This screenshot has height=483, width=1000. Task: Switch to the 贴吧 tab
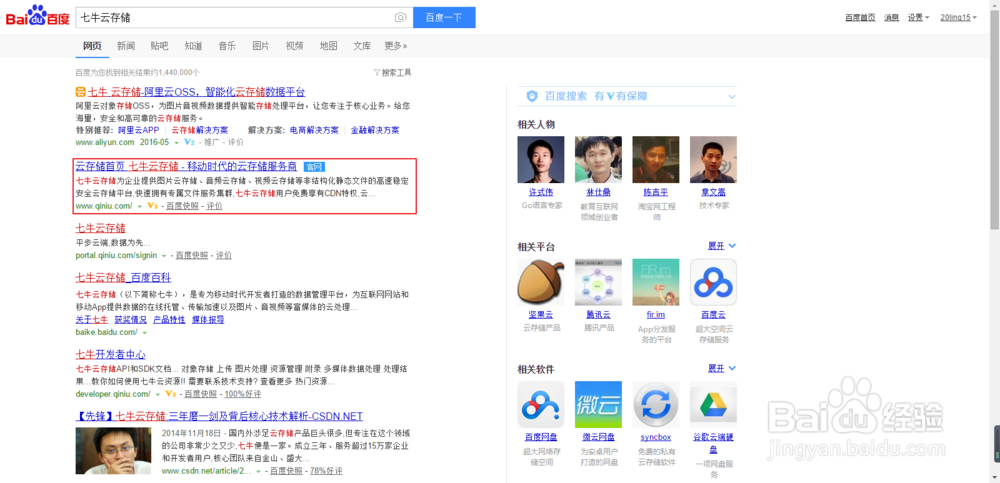pos(159,45)
